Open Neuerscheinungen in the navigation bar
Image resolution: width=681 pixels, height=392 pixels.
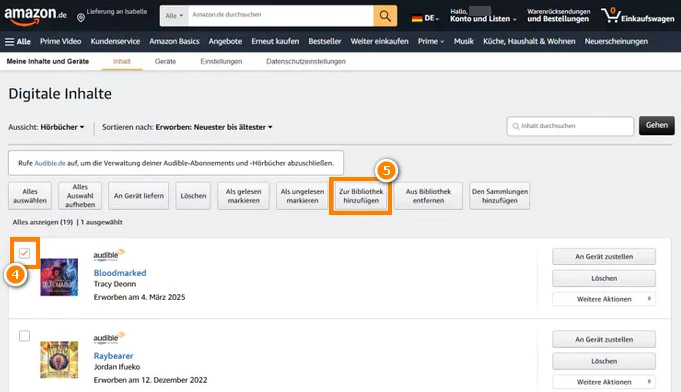616,41
